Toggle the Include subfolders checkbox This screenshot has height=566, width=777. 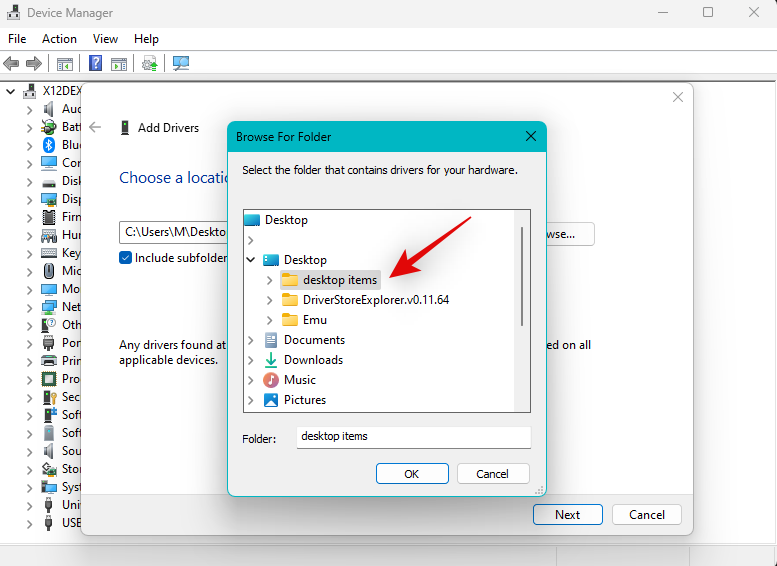tap(125, 258)
